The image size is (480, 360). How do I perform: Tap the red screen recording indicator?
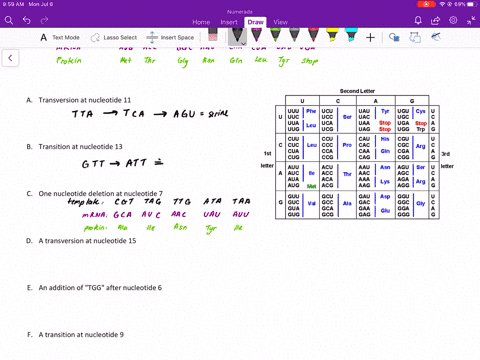coord(426,4)
